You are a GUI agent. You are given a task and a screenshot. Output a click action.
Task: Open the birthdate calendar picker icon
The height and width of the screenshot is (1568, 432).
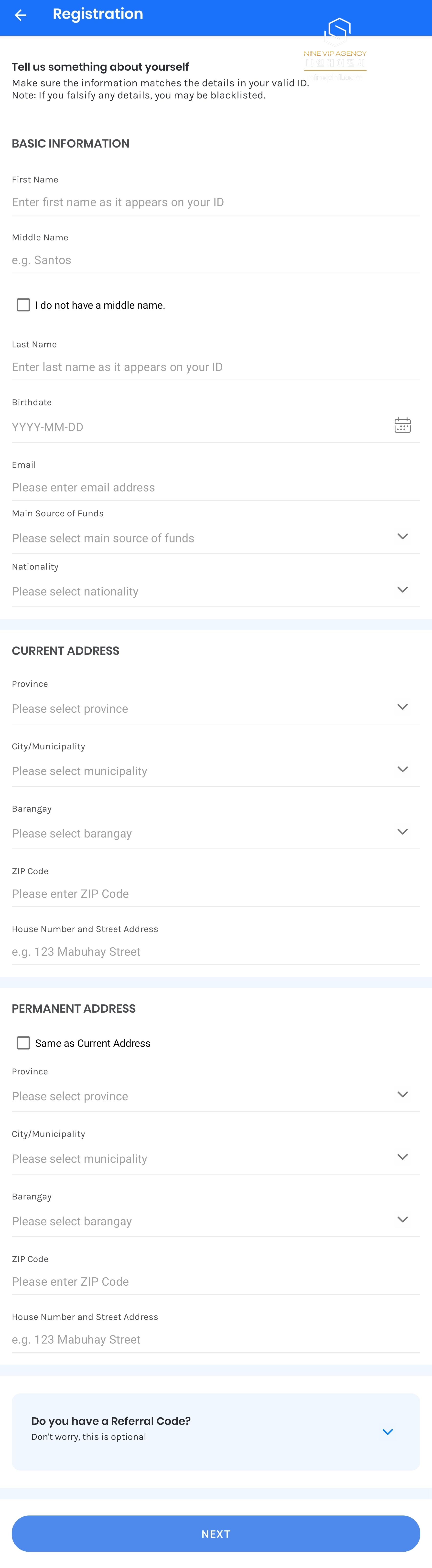click(x=402, y=425)
